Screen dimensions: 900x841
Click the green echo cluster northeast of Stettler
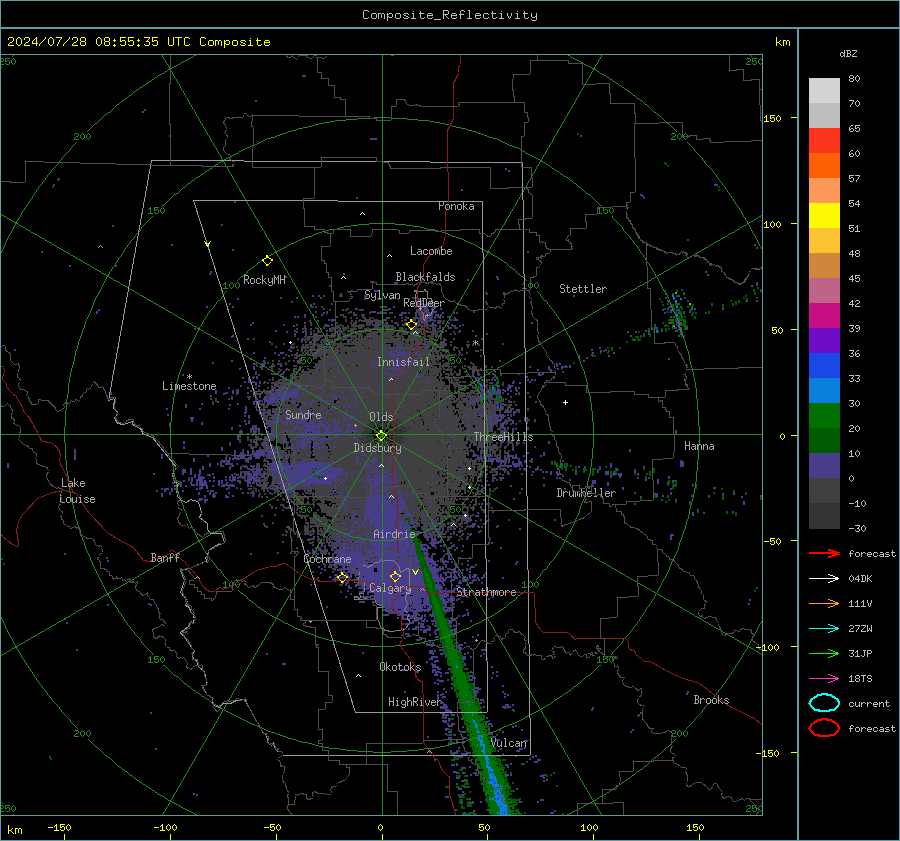[x=678, y=312]
